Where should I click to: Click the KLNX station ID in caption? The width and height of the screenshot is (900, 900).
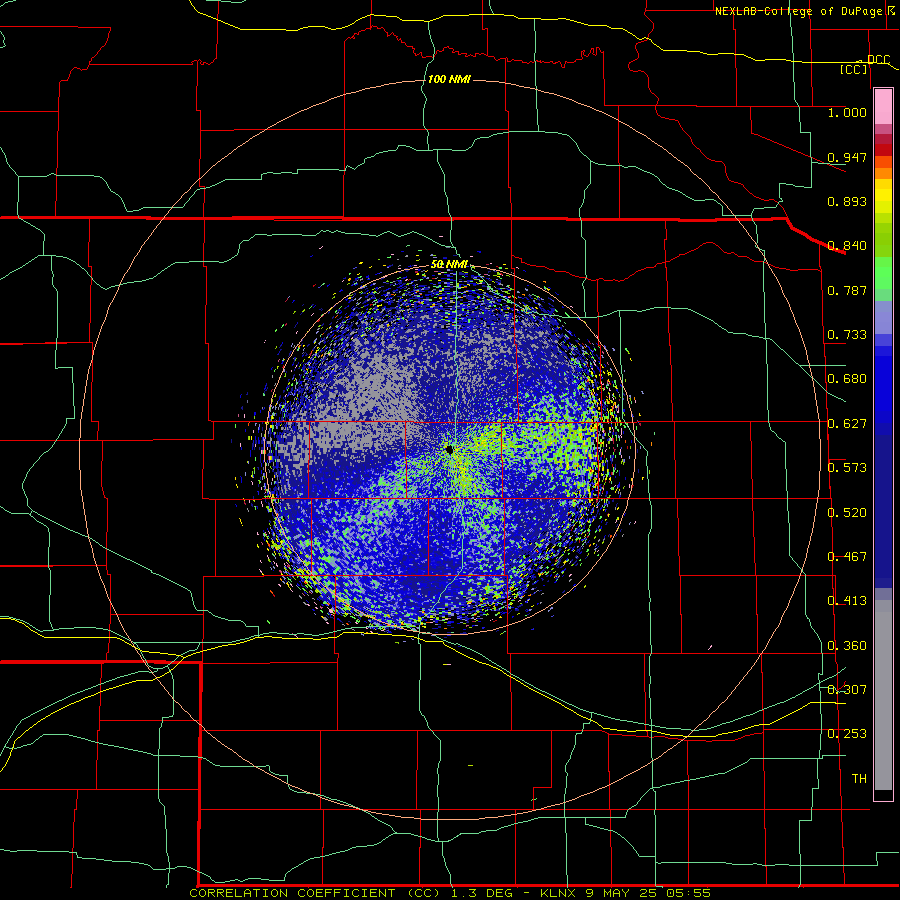click(558, 893)
